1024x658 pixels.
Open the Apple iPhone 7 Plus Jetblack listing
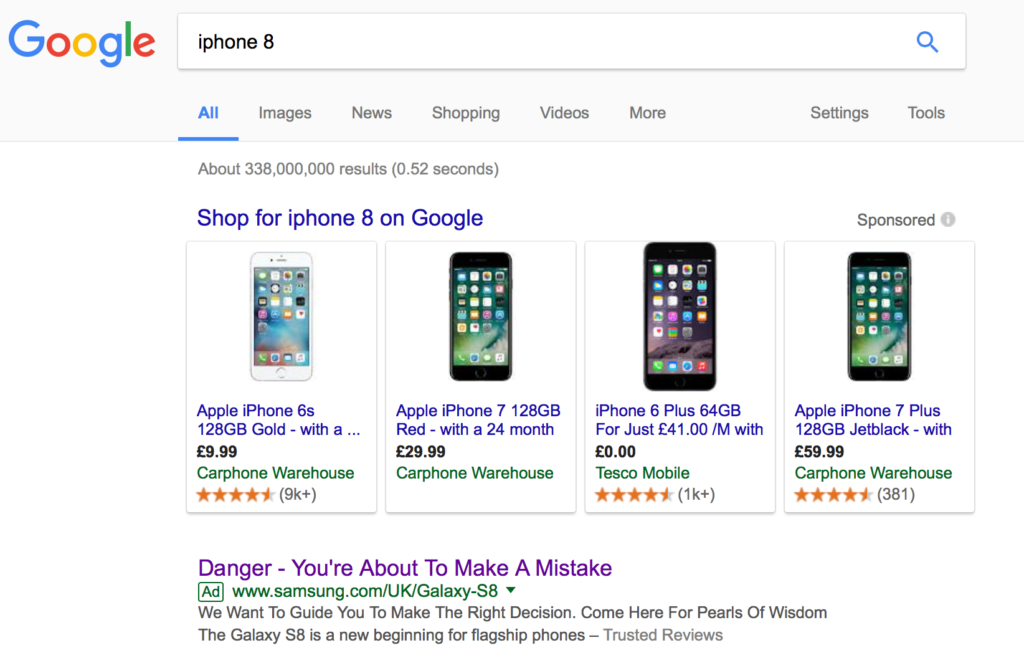point(873,420)
